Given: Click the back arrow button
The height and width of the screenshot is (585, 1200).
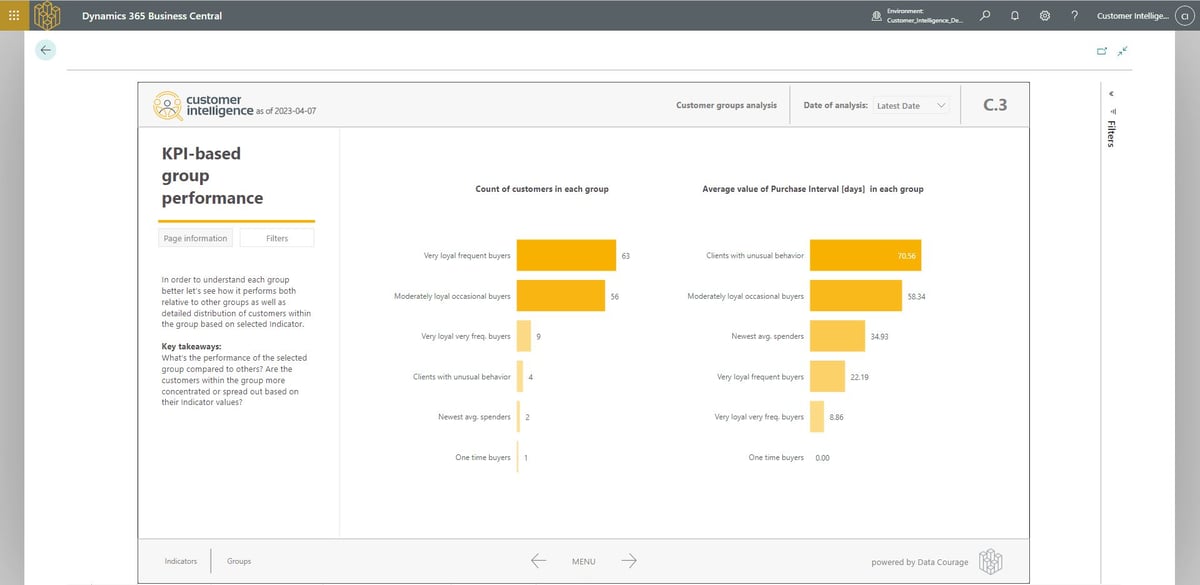Looking at the screenshot, I should 46,50.
